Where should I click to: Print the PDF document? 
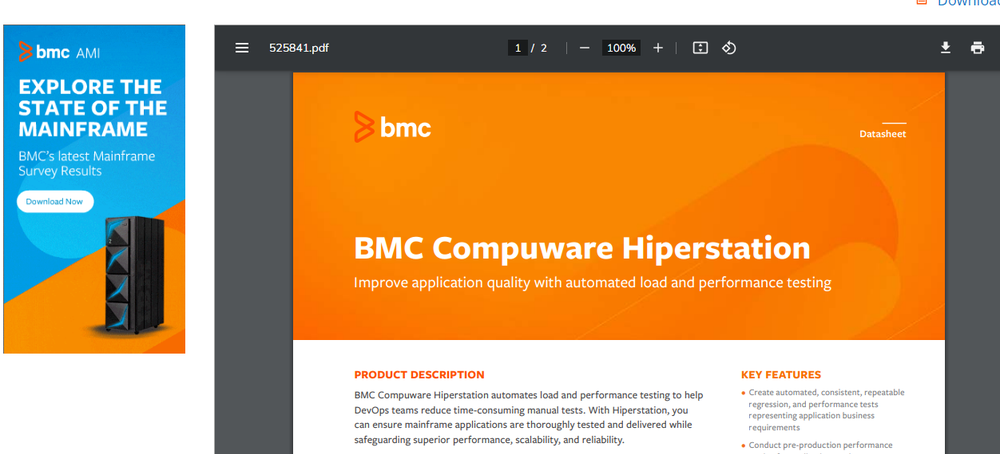pyautogui.click(x=977, y=48)
